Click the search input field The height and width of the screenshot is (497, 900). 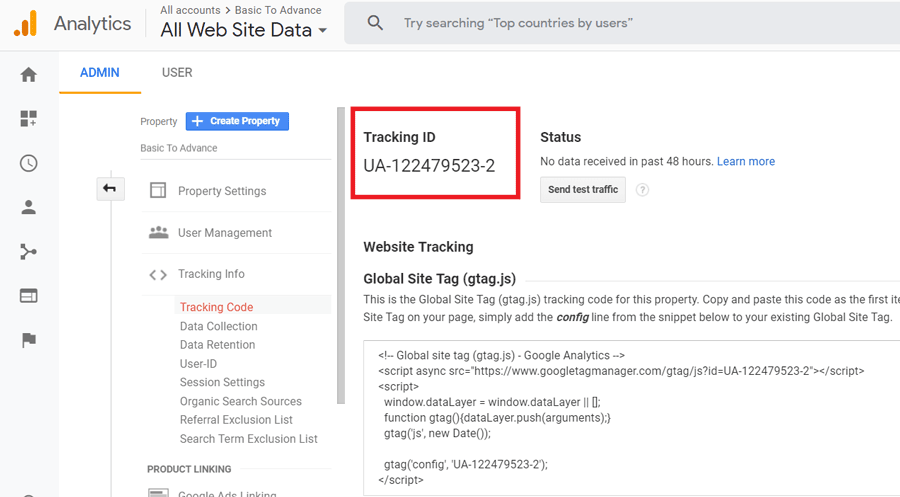tap(622, 23)
